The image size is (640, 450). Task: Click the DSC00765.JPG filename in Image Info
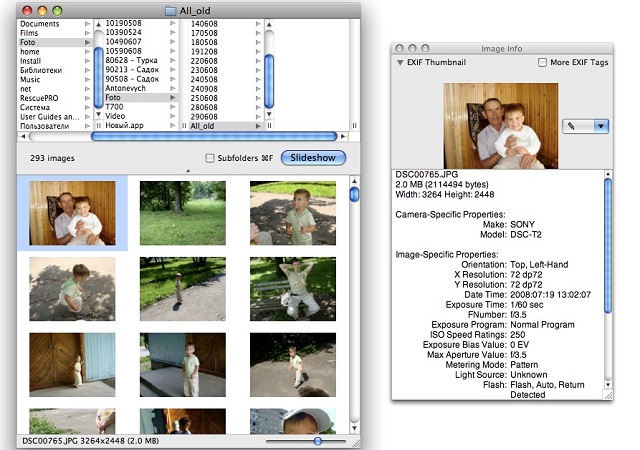[427, 174]
